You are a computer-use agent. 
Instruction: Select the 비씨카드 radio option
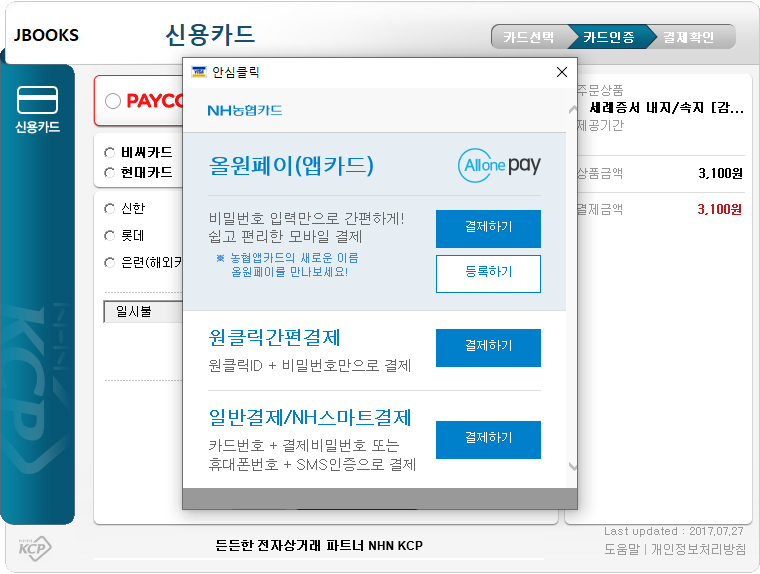point(110,153)
